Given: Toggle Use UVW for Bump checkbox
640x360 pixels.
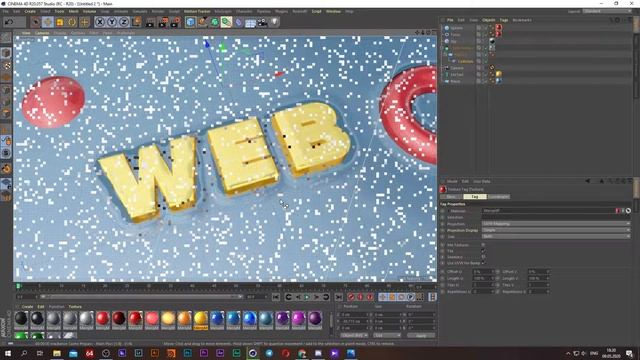Looking at the screenshot, I should (483, 263).
